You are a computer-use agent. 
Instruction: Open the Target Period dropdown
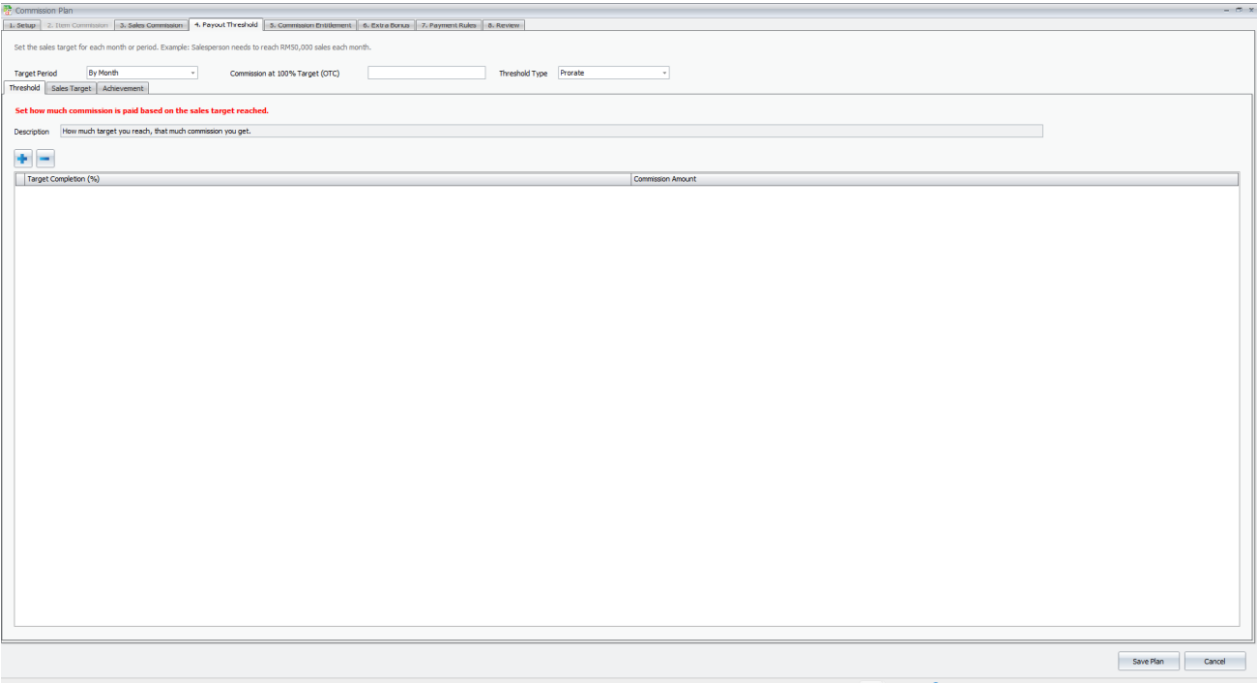pos(142,73)
